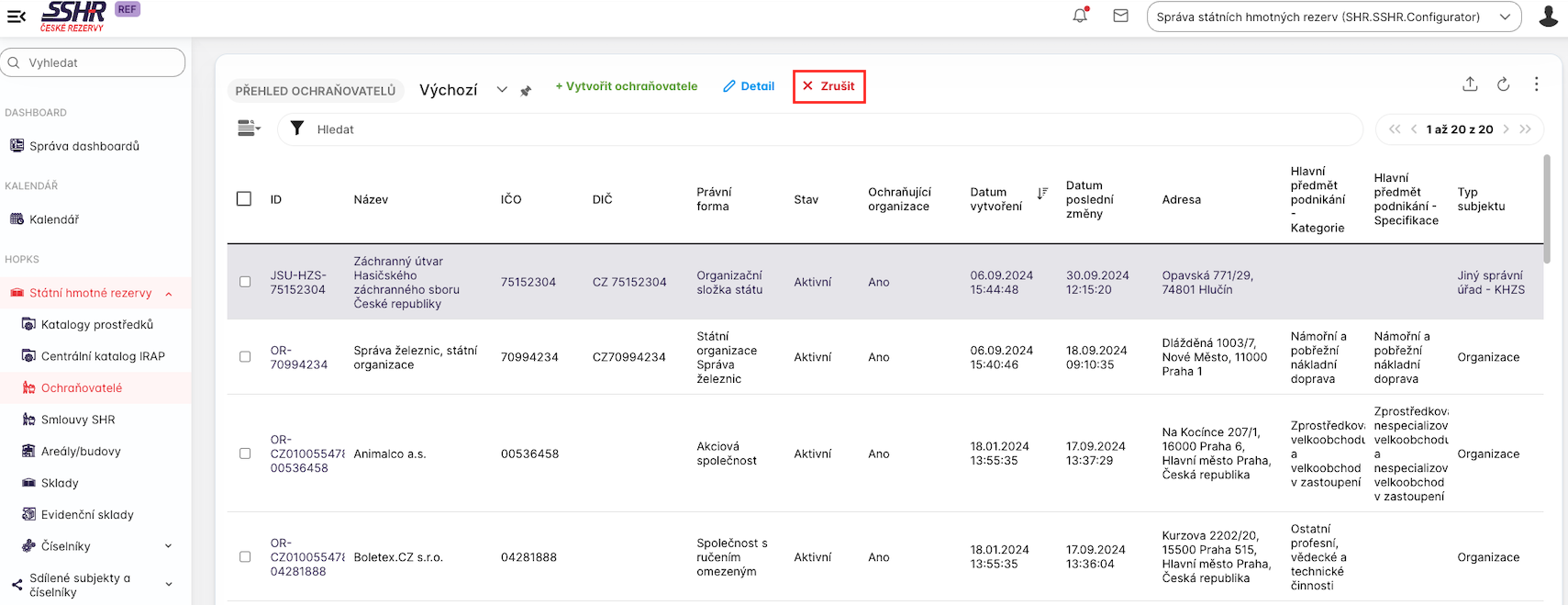
Task: Collapse the sidebar with hamburger icon
Action: (17, 17)
